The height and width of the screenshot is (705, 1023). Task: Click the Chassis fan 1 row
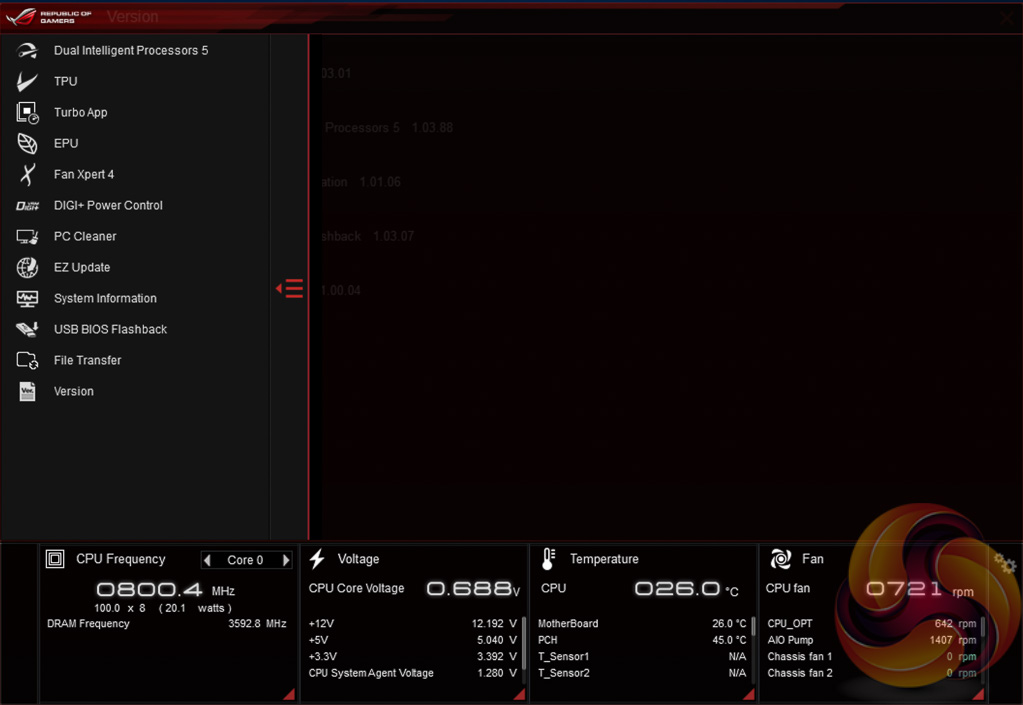click(x=872, y=656)
